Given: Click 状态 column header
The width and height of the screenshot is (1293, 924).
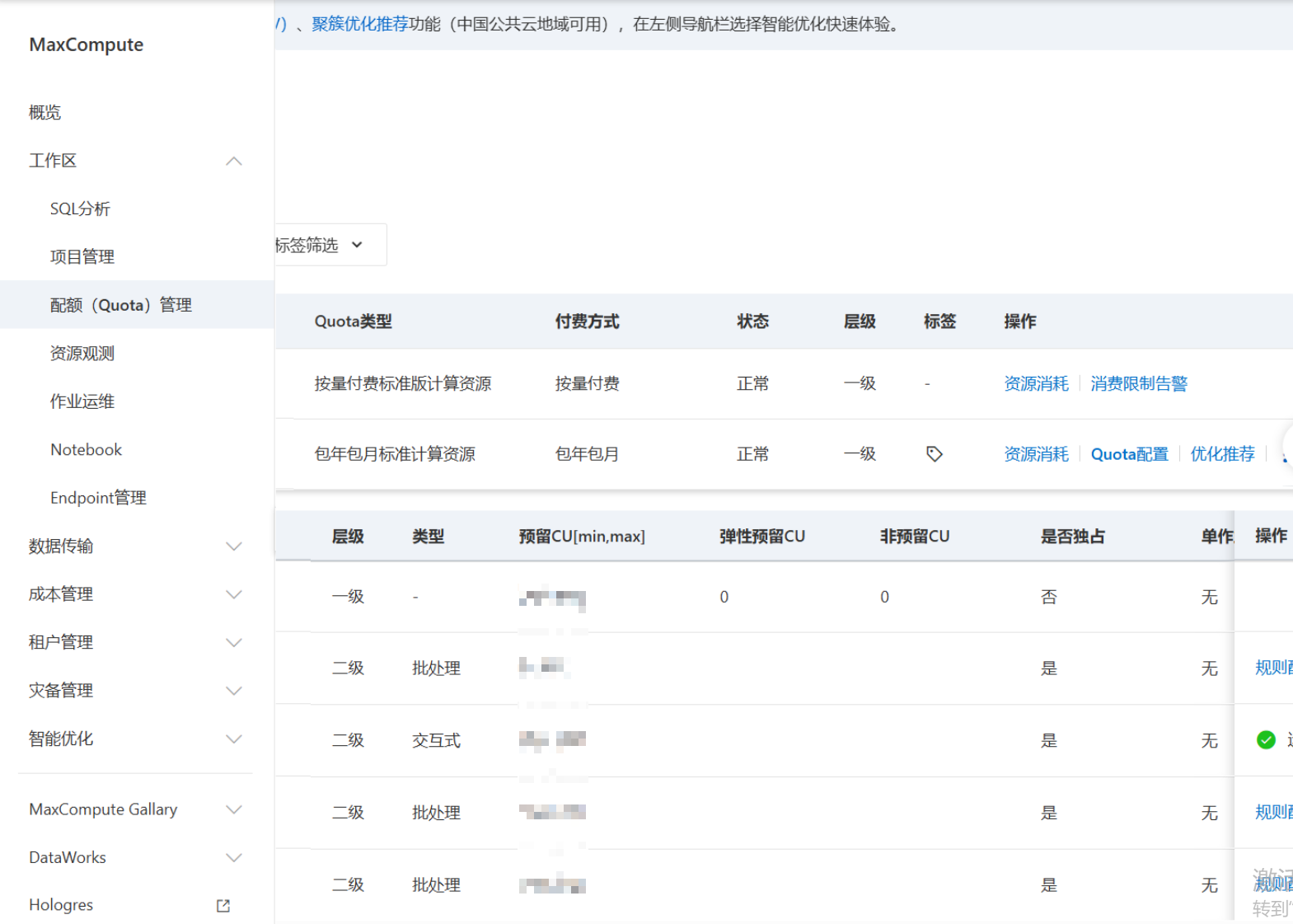Looking at the screenshot, I should click(752, 321).
